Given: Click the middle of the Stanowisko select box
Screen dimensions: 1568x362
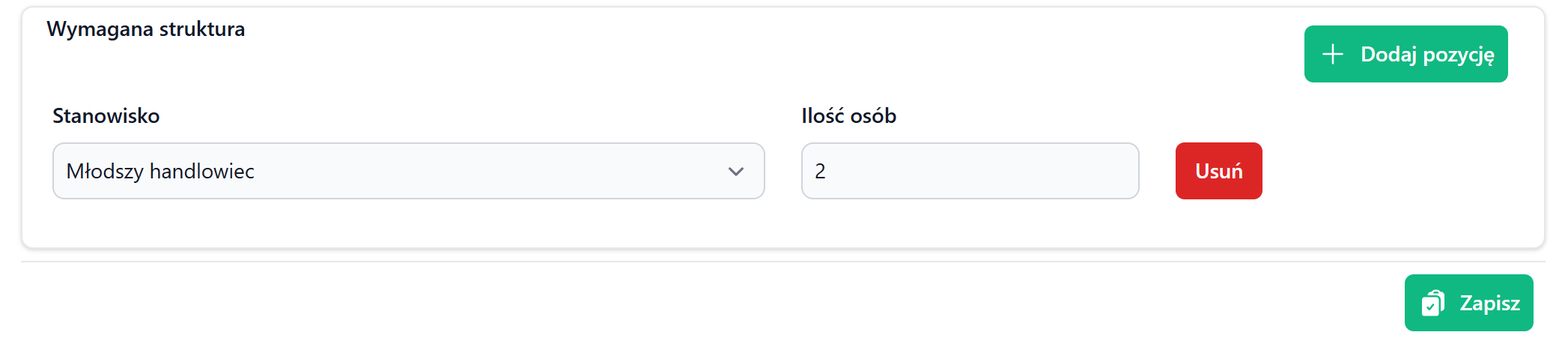Looking at the screenshot, I should pos(408,171).
